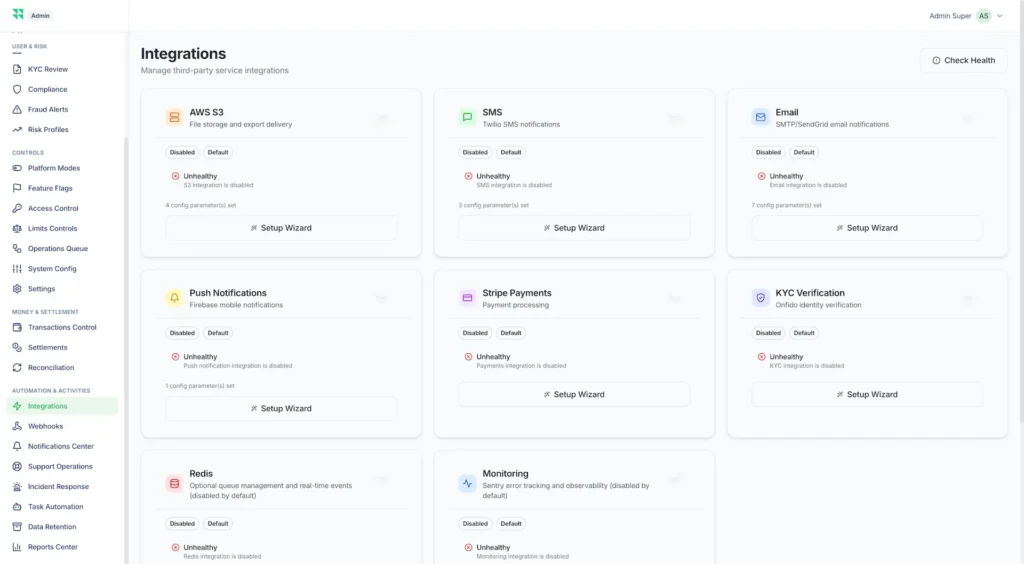
Task: Click the Risk Profiles trend icon
Action: [x=17, y=130]
